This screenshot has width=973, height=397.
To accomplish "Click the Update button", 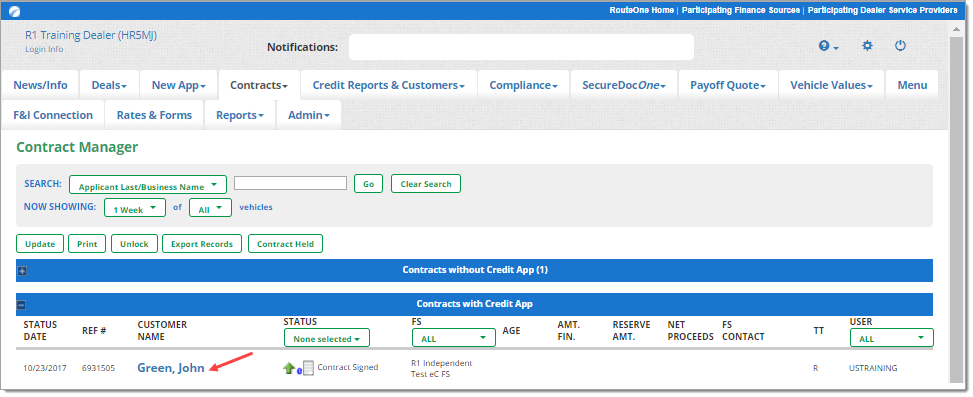I will [x=40, y=244].
